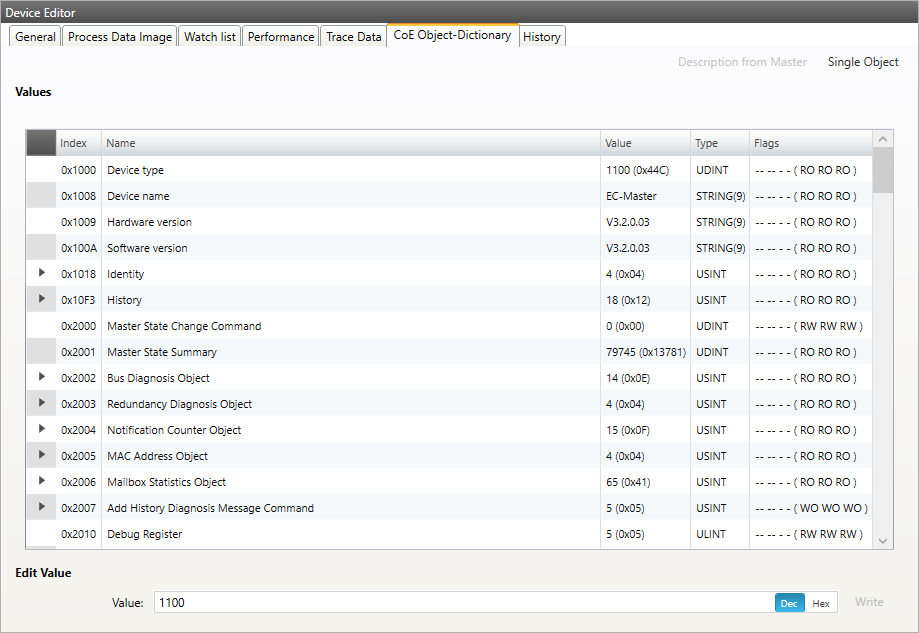Viewport: 919px width, 633px height.
Task: Switch value format to Hex
Action: 820,603
